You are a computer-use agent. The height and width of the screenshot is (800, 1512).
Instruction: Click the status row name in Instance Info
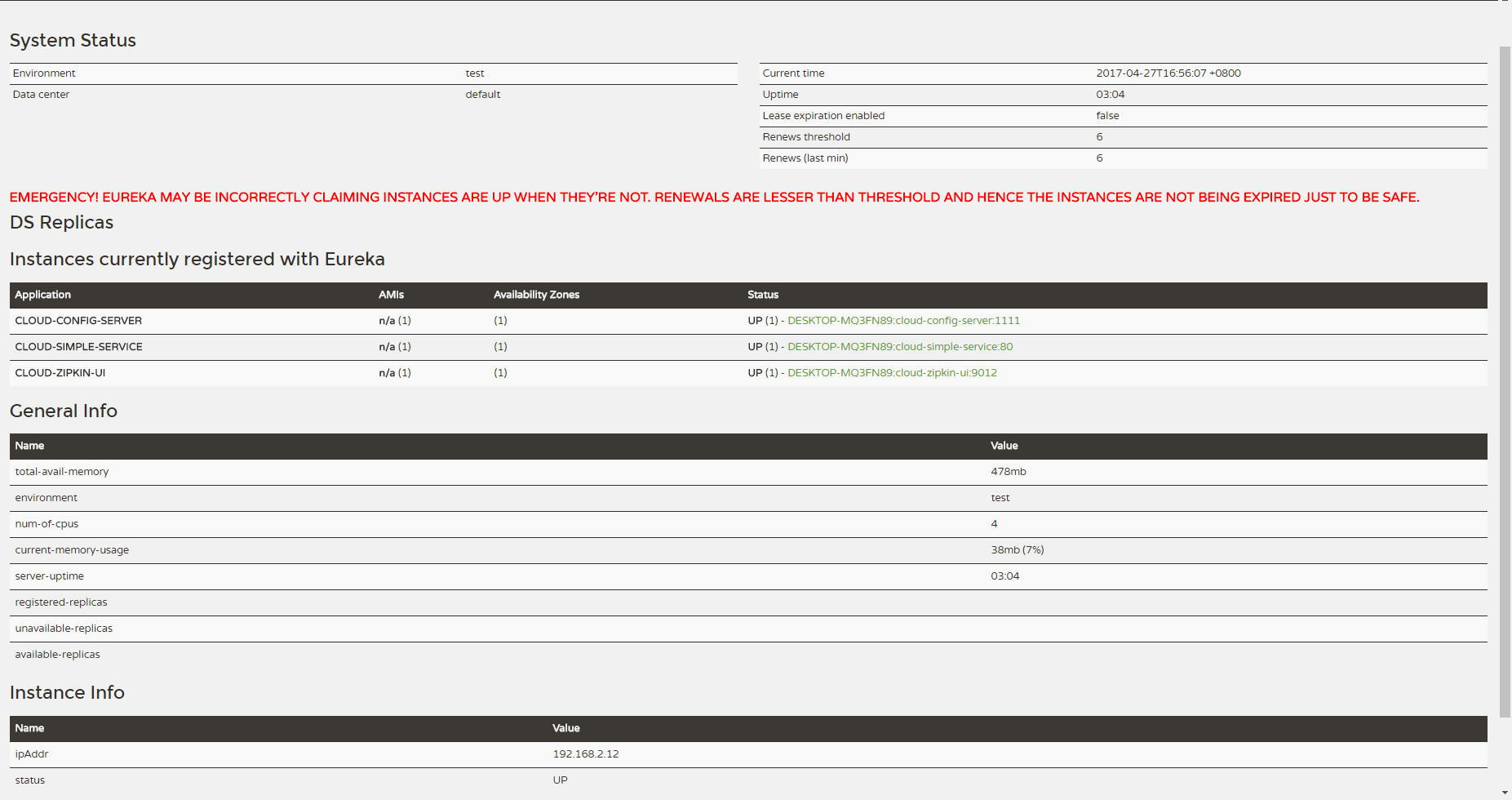[x=30, y=780]
